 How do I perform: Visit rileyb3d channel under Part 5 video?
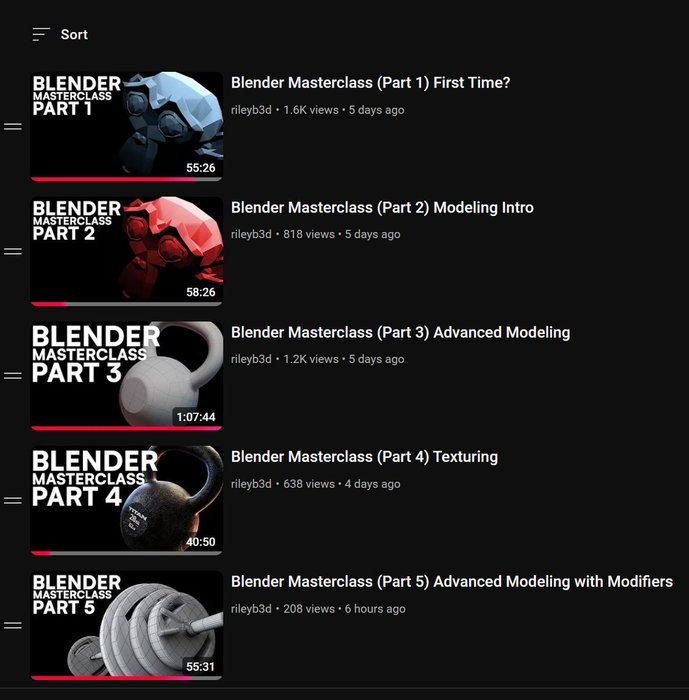pyautogui.click(x=251, y=609)
